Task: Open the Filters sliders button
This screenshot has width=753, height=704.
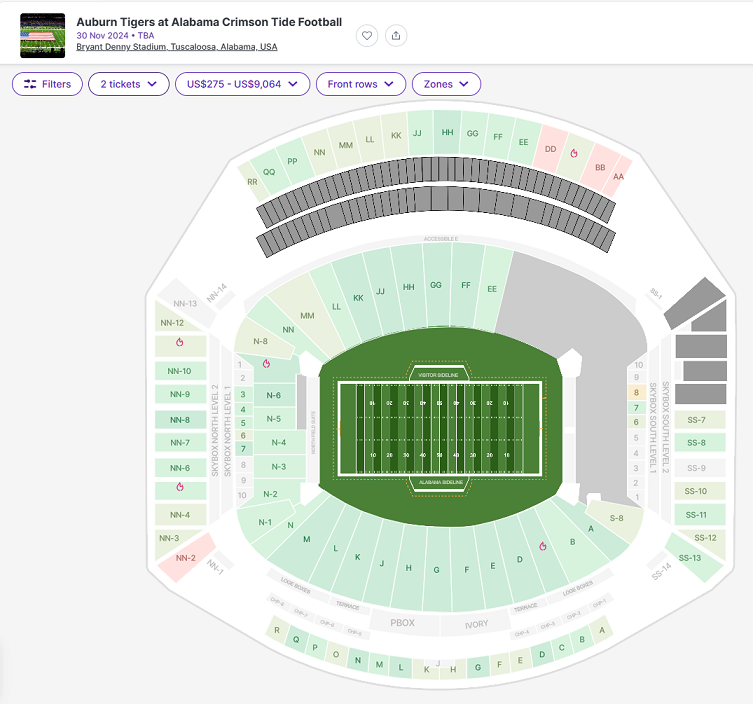Action: coord(47,84)
